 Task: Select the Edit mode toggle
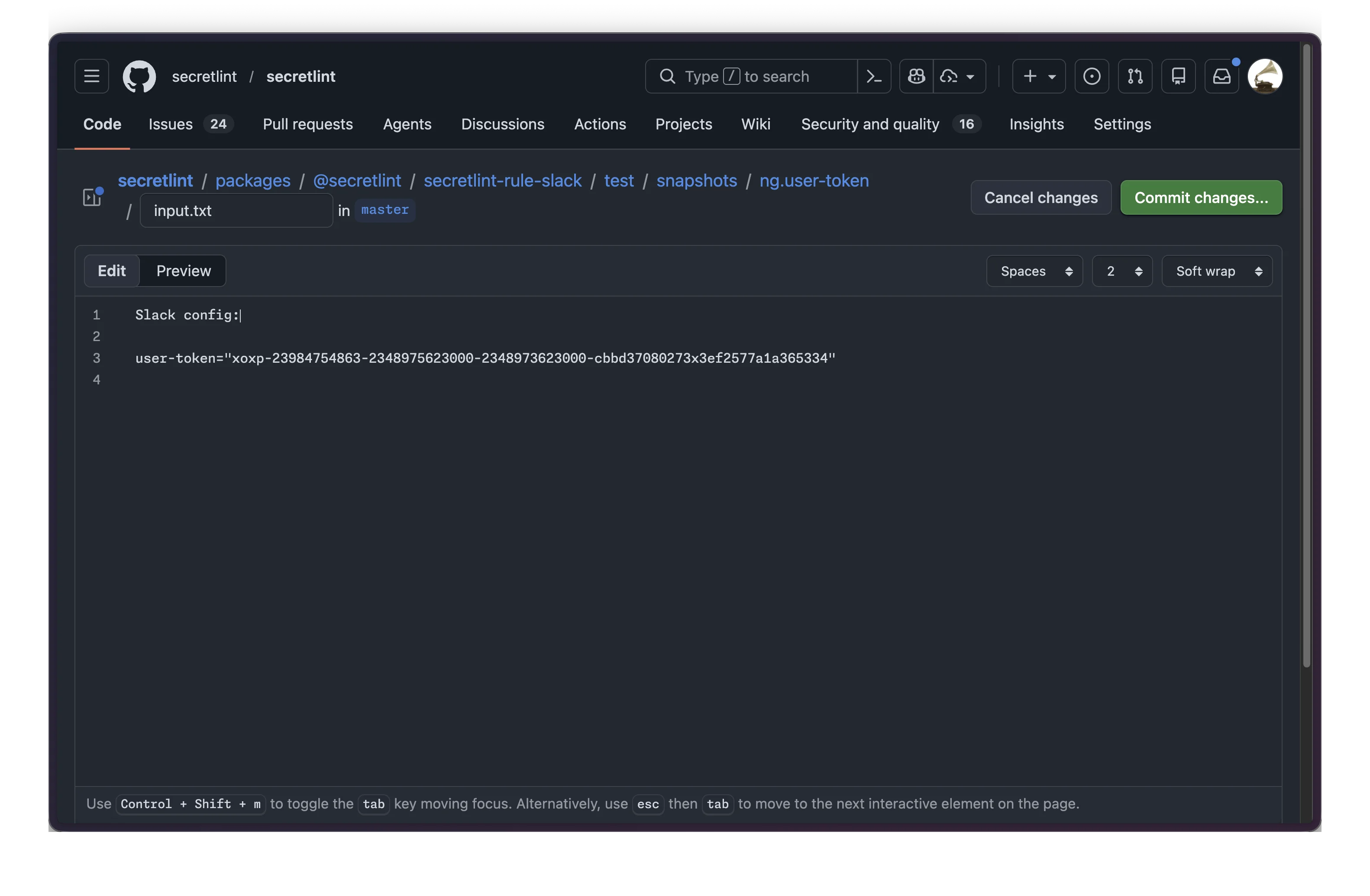tap(112, 271)
